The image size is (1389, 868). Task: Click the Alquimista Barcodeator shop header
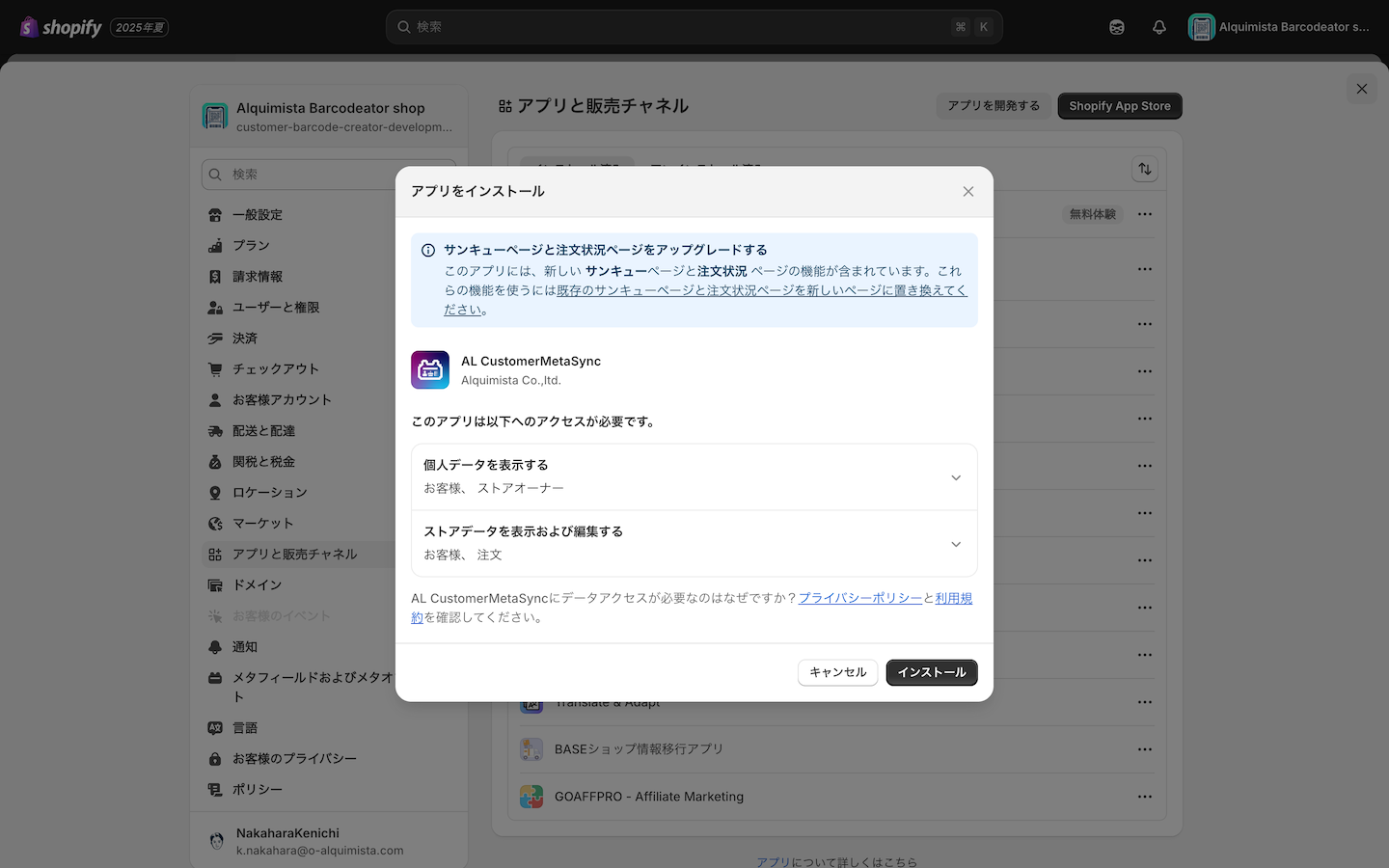pyautogui.click(x=328, y=117)
